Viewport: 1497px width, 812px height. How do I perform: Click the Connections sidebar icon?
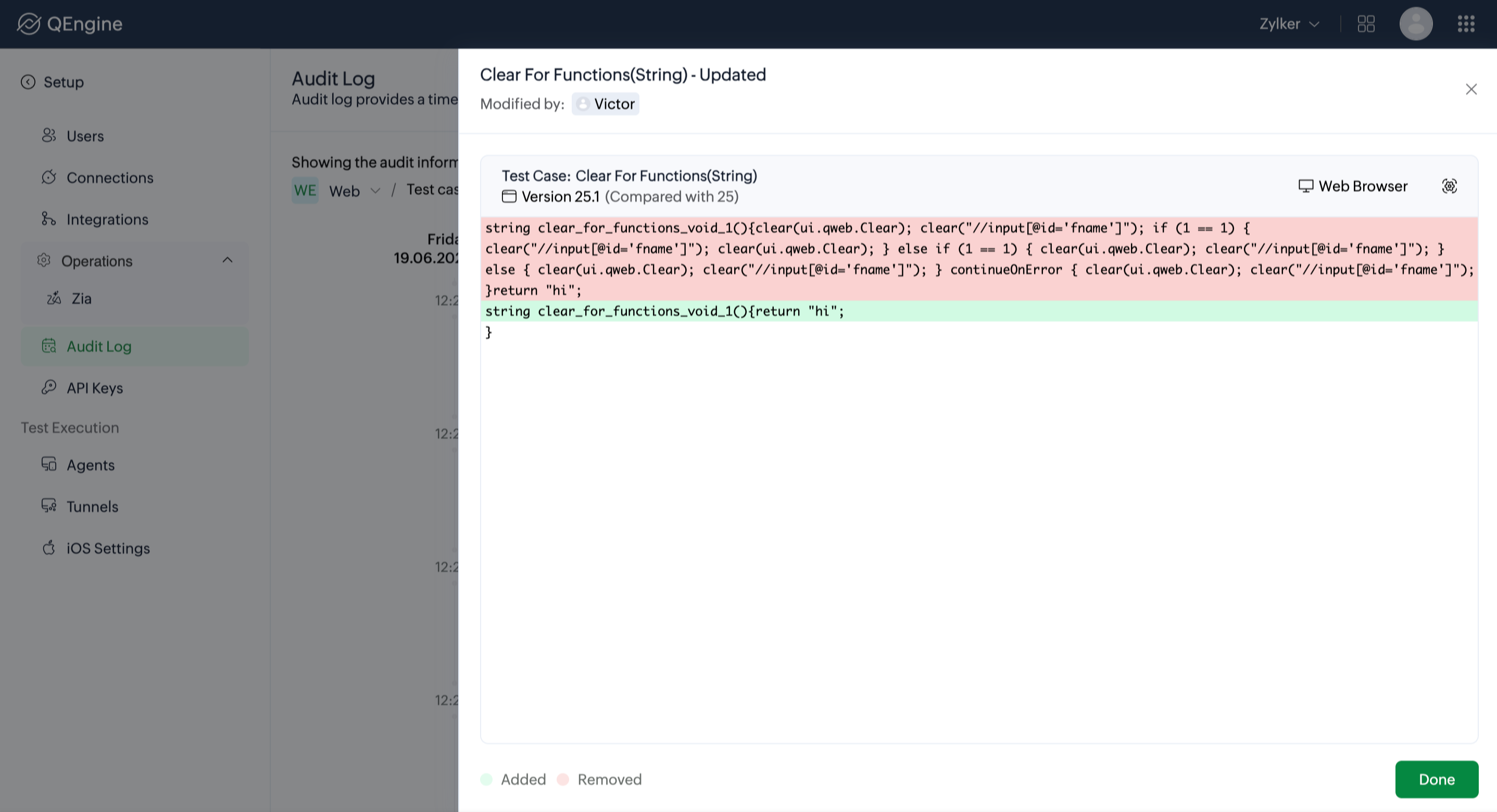(x=49, y=177)
